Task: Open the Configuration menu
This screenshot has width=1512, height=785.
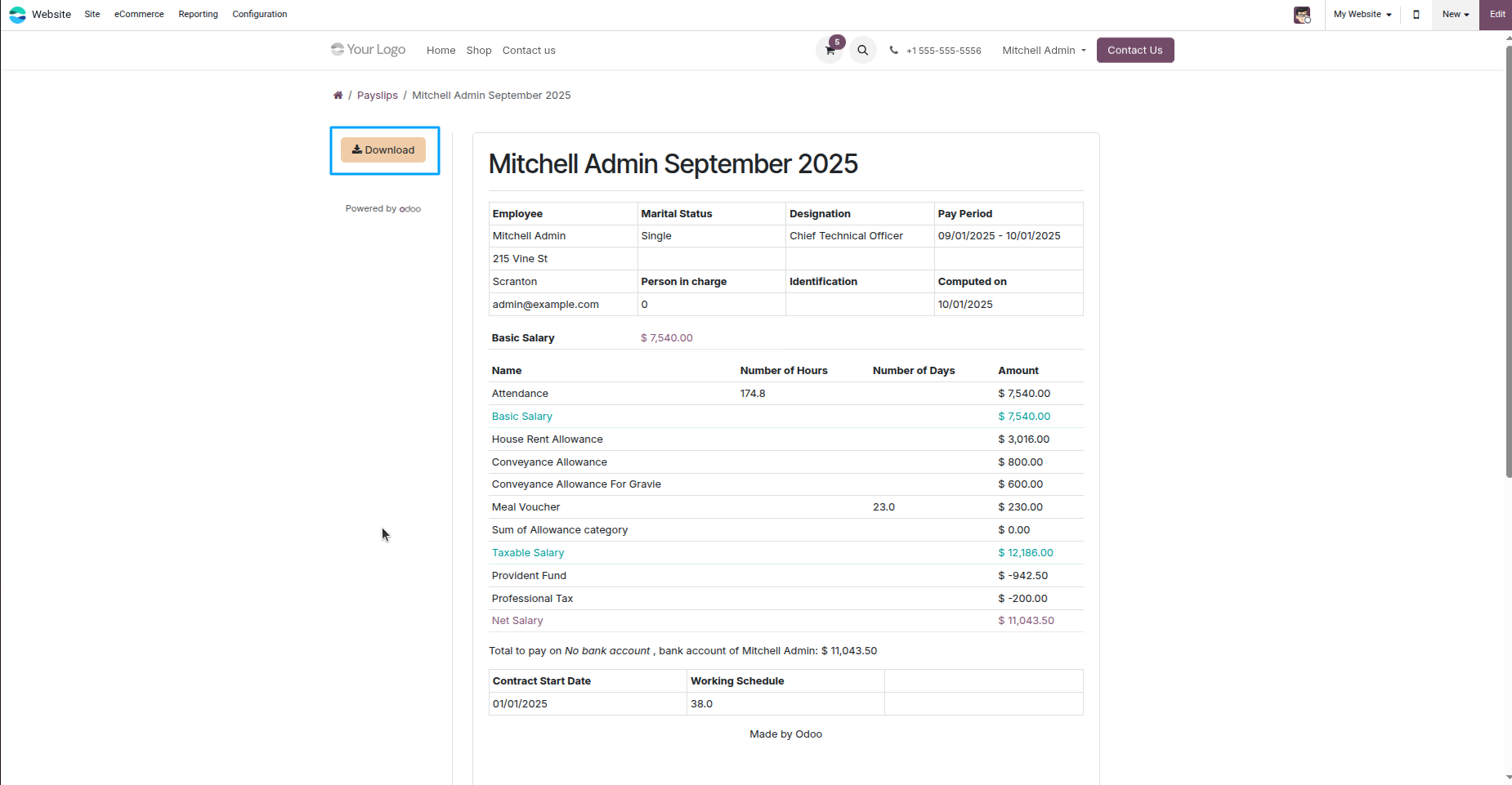Action: [x=260, y=15]
